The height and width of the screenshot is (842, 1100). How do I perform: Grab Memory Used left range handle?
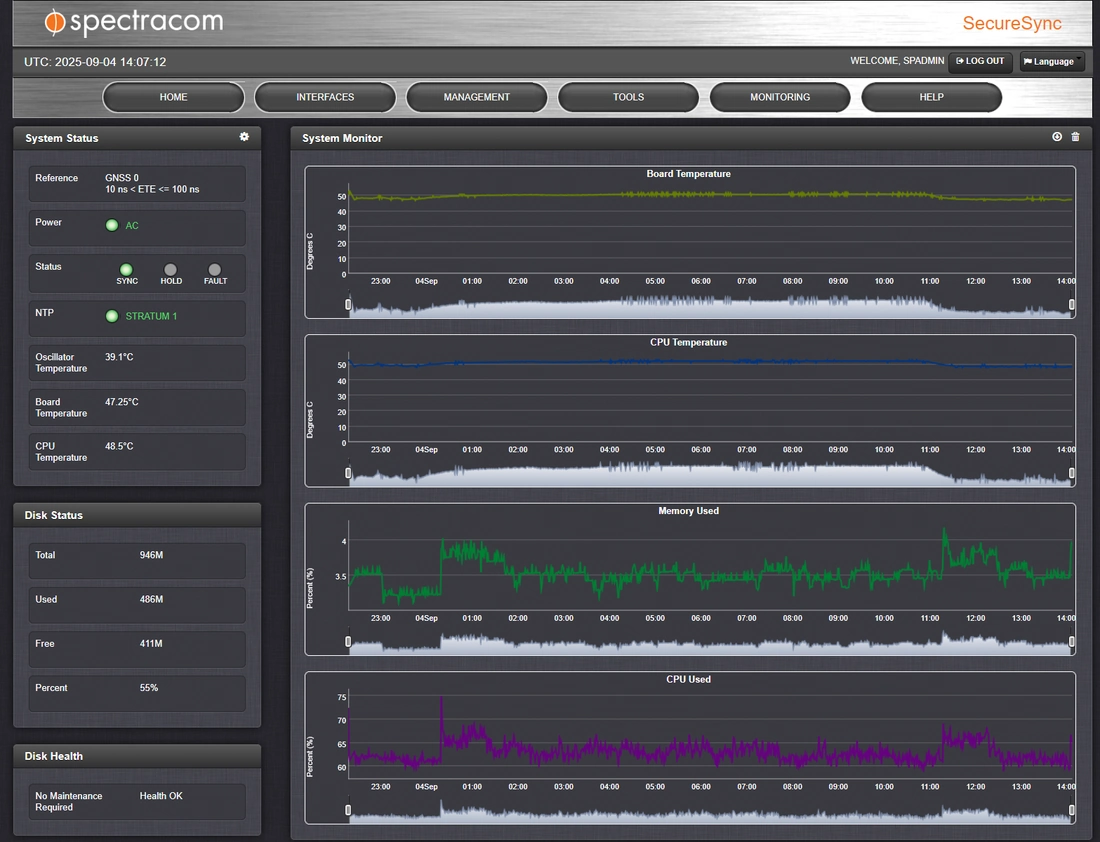348,641
